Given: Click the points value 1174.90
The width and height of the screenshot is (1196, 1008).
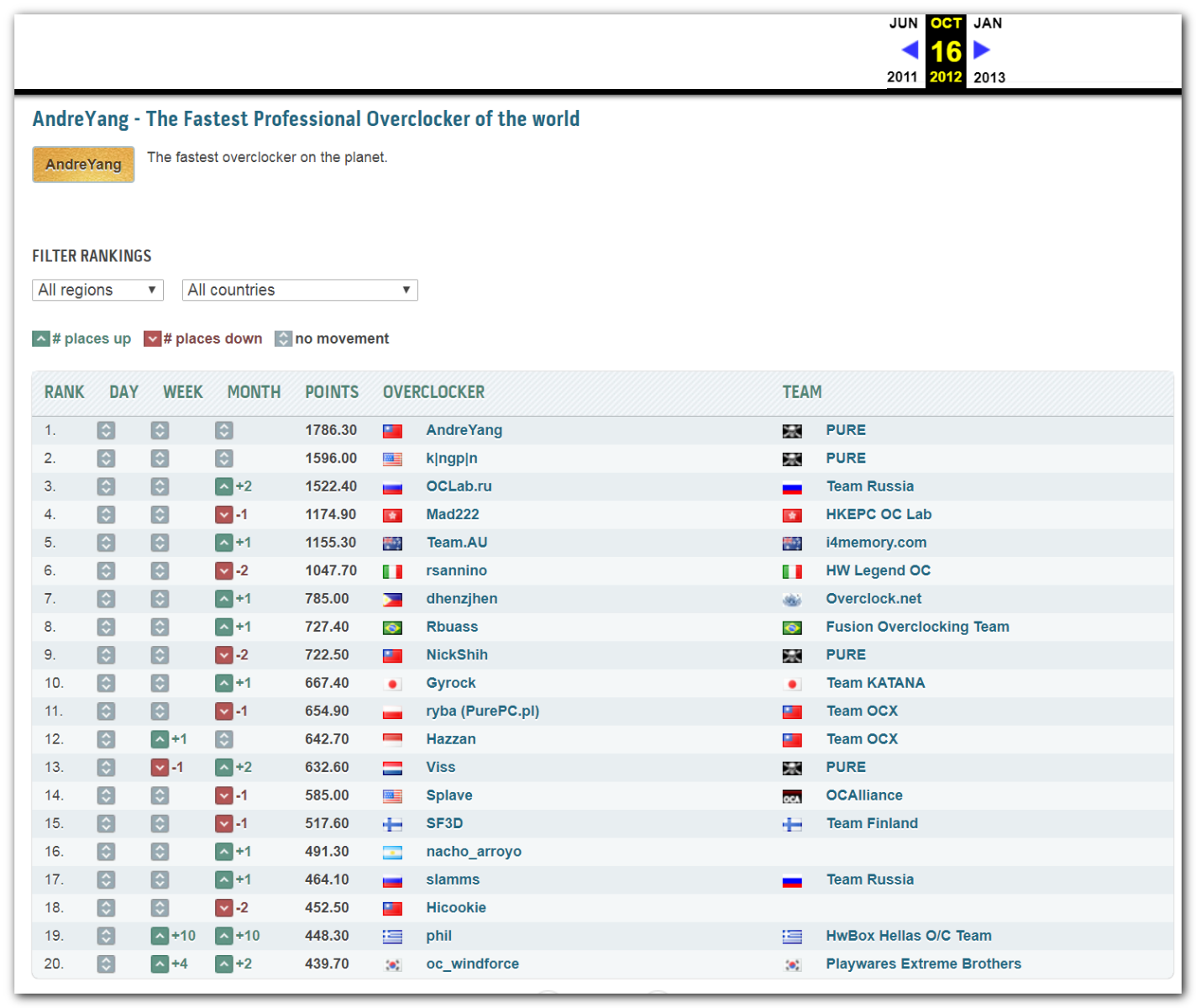Looking at the screenshot, I should click(x=331, y=514).
